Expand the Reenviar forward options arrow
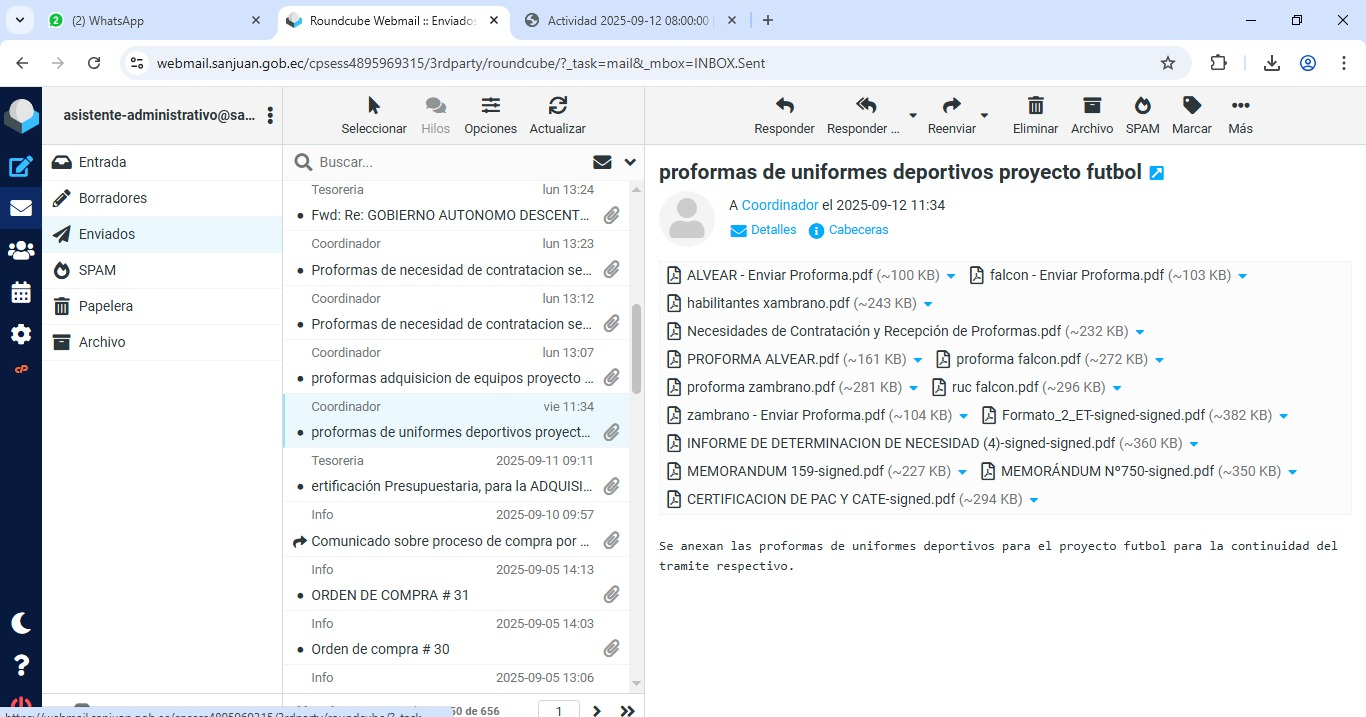Screen dimensions: 1366x717 (x=984, y=115)
